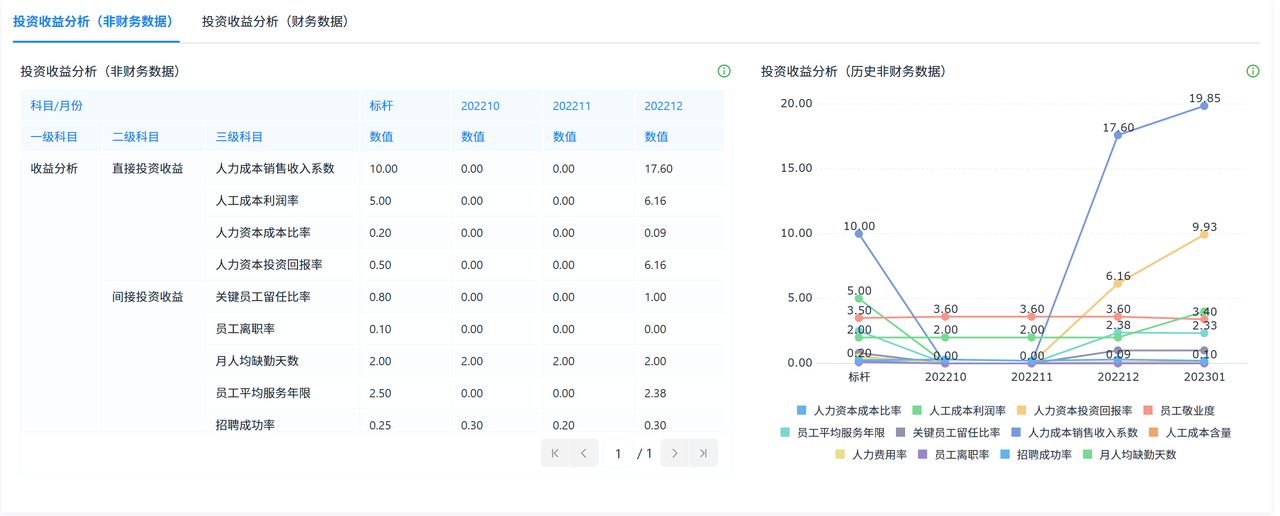
Task: Click 人力资本成本比率 table row label
Action: point(263,233)
